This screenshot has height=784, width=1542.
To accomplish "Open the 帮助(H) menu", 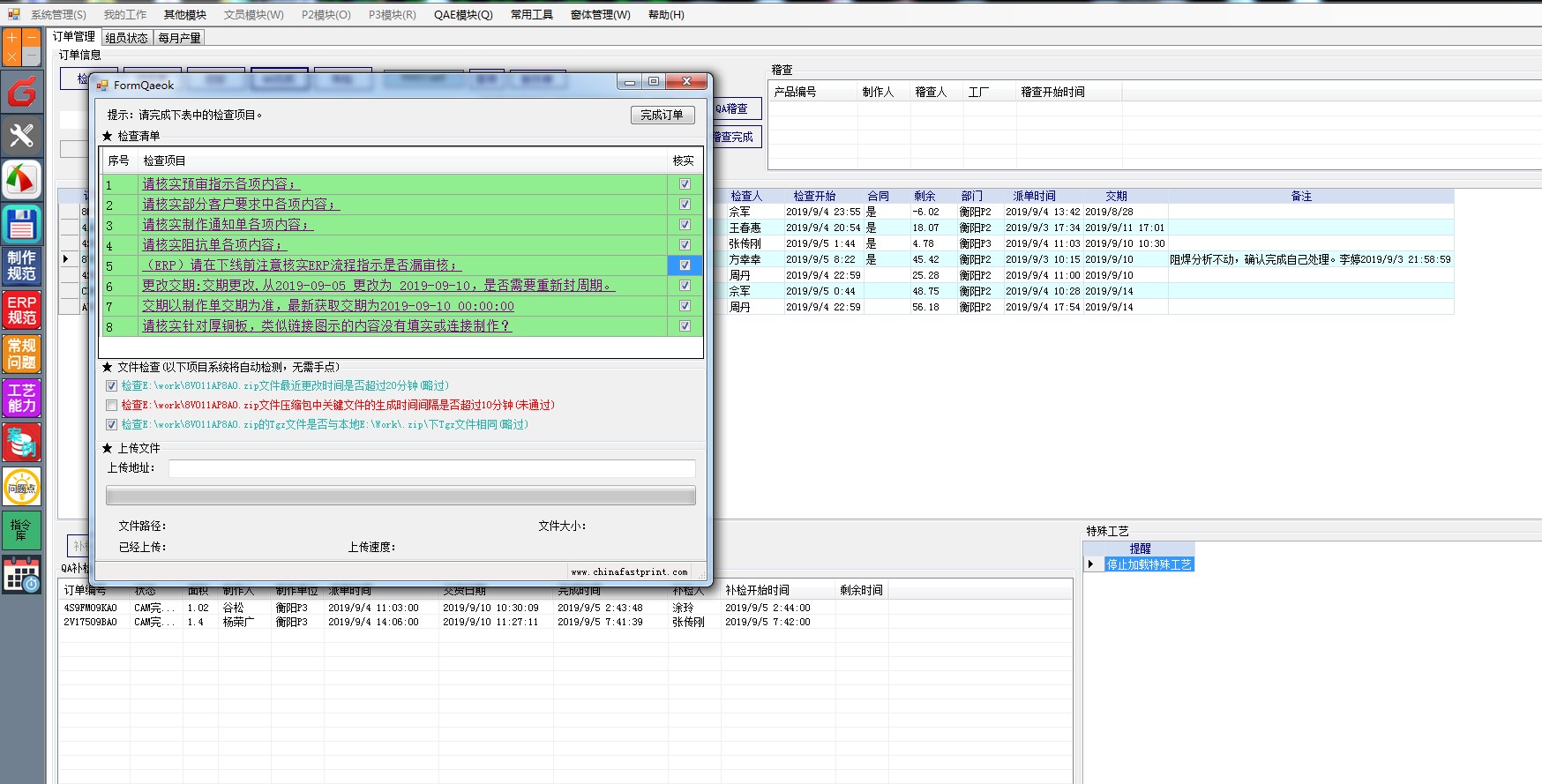I will tap(666, 15).
